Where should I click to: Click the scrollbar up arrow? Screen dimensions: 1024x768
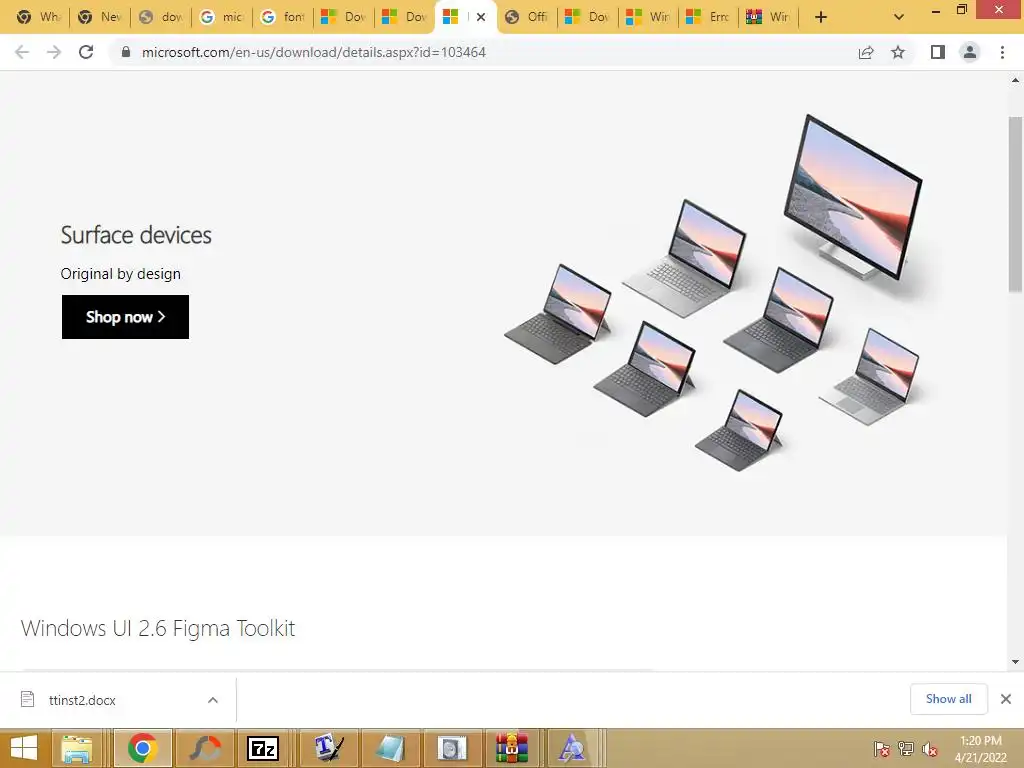click(x=1015, y=80)
